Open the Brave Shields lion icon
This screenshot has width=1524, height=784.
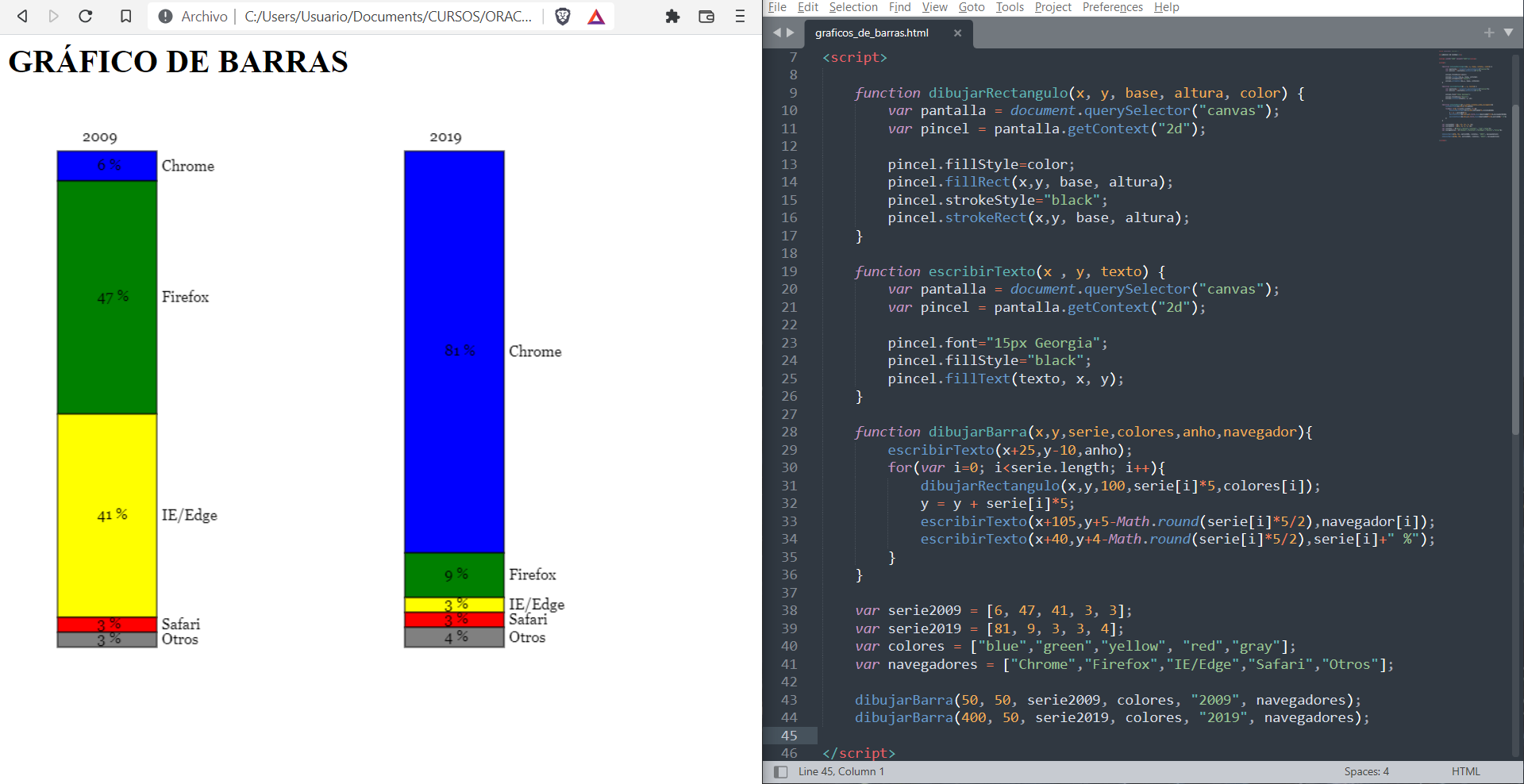tap(563, 16)
